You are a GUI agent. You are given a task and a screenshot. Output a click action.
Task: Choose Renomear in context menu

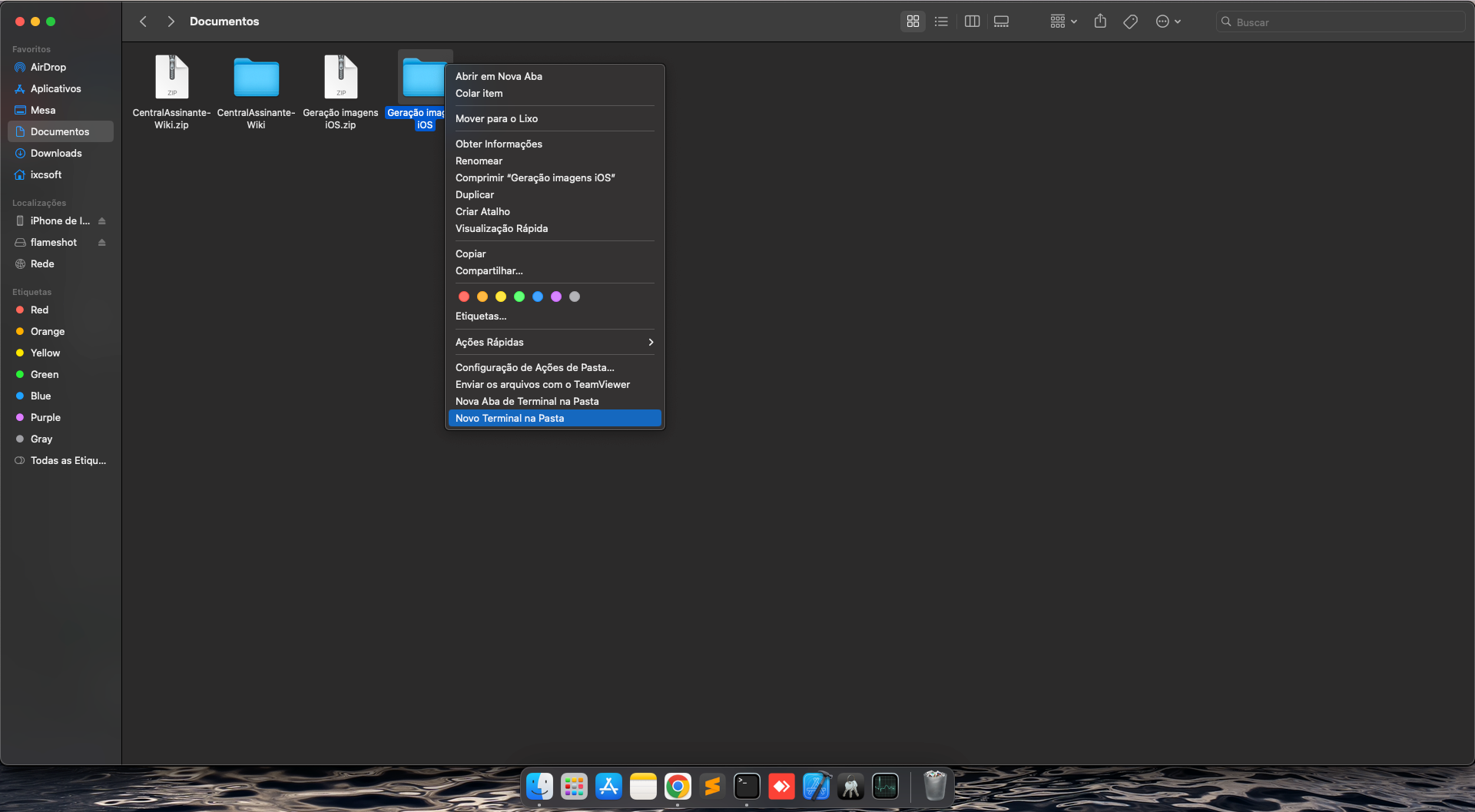click(554, 161)
